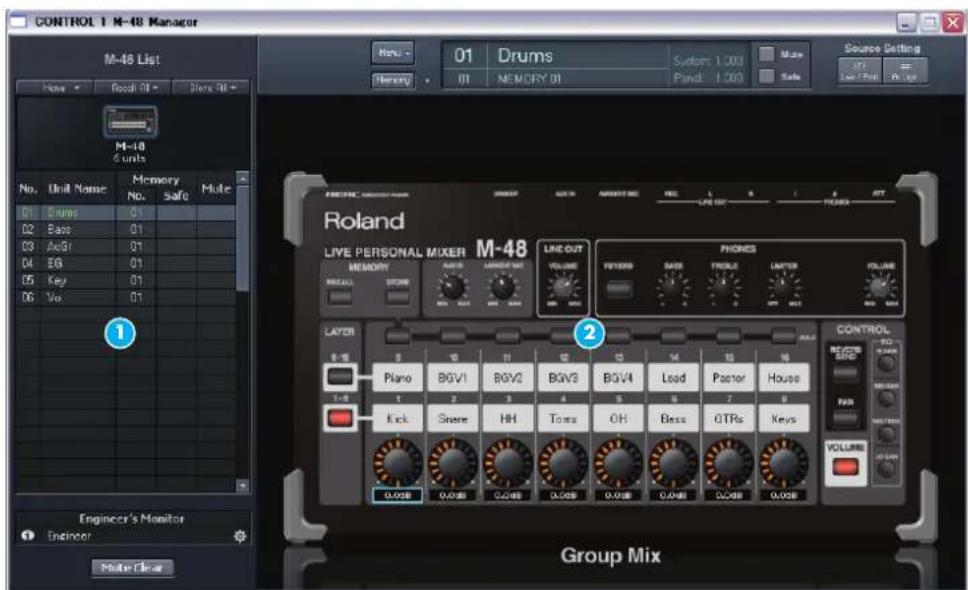Click the House group label
Viewport: 968px width, 590px height.
(783, 377)
